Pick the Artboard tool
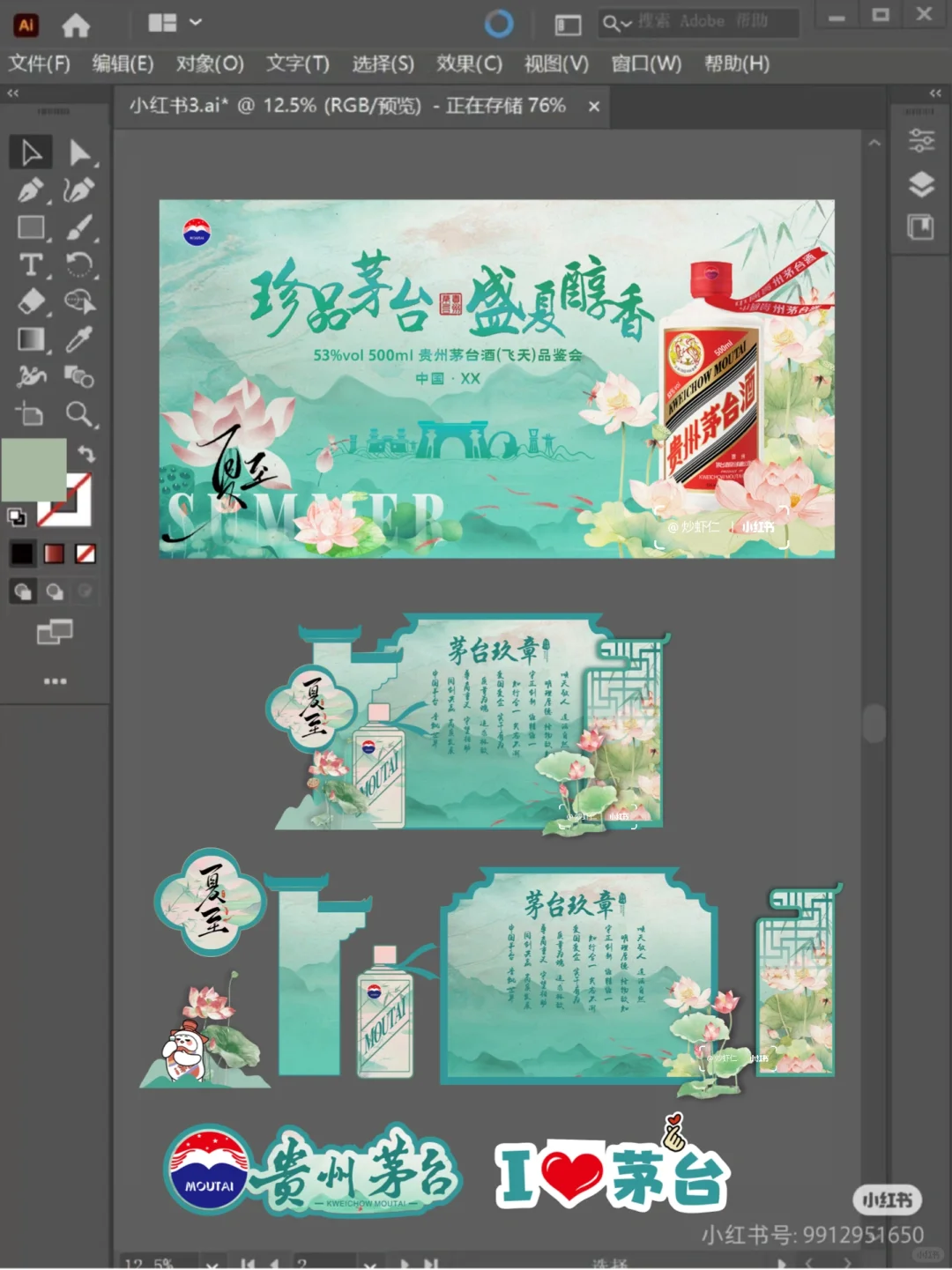 [31, 413]
